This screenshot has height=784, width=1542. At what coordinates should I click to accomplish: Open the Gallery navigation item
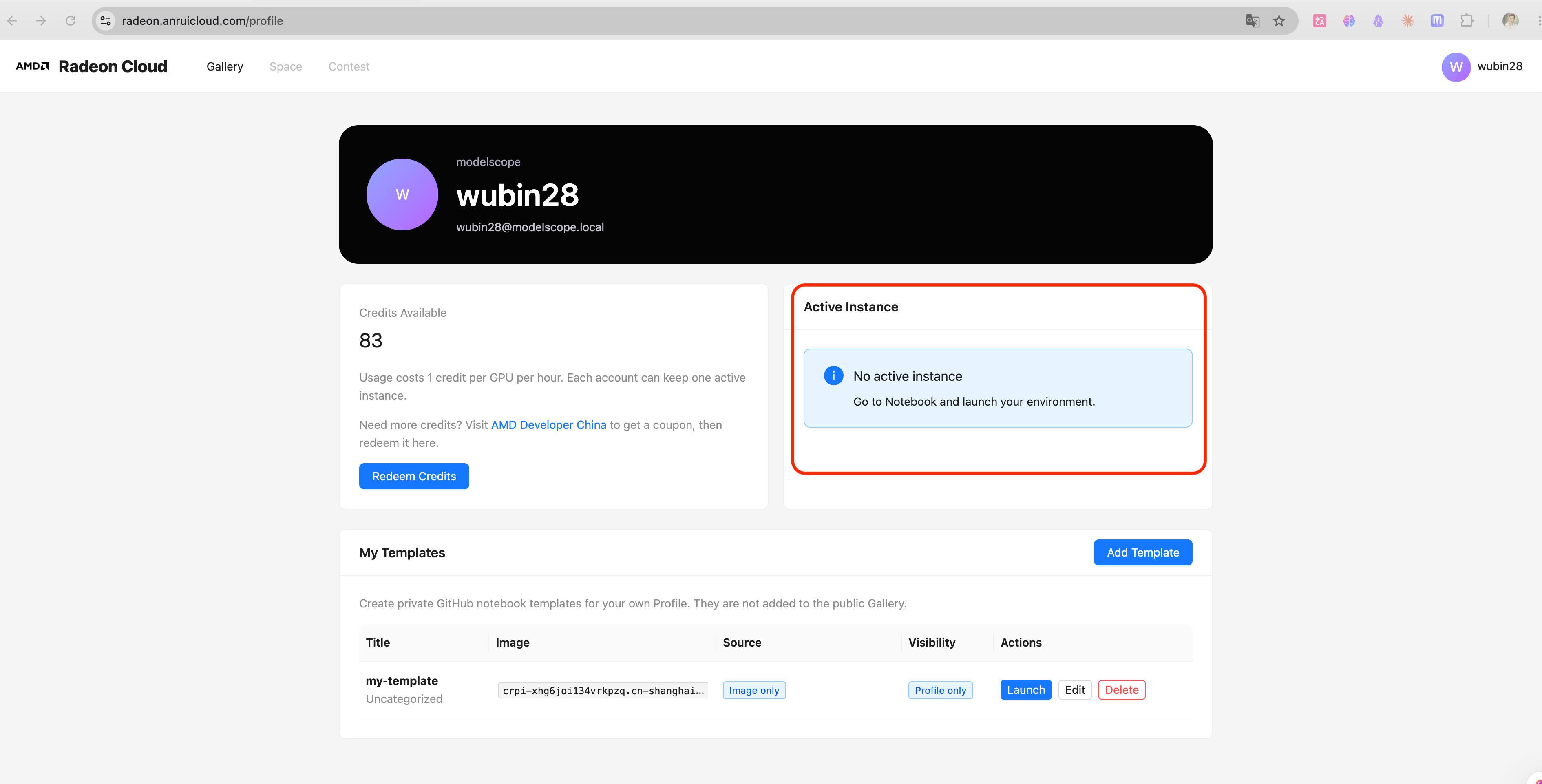(x=225, y=66)
